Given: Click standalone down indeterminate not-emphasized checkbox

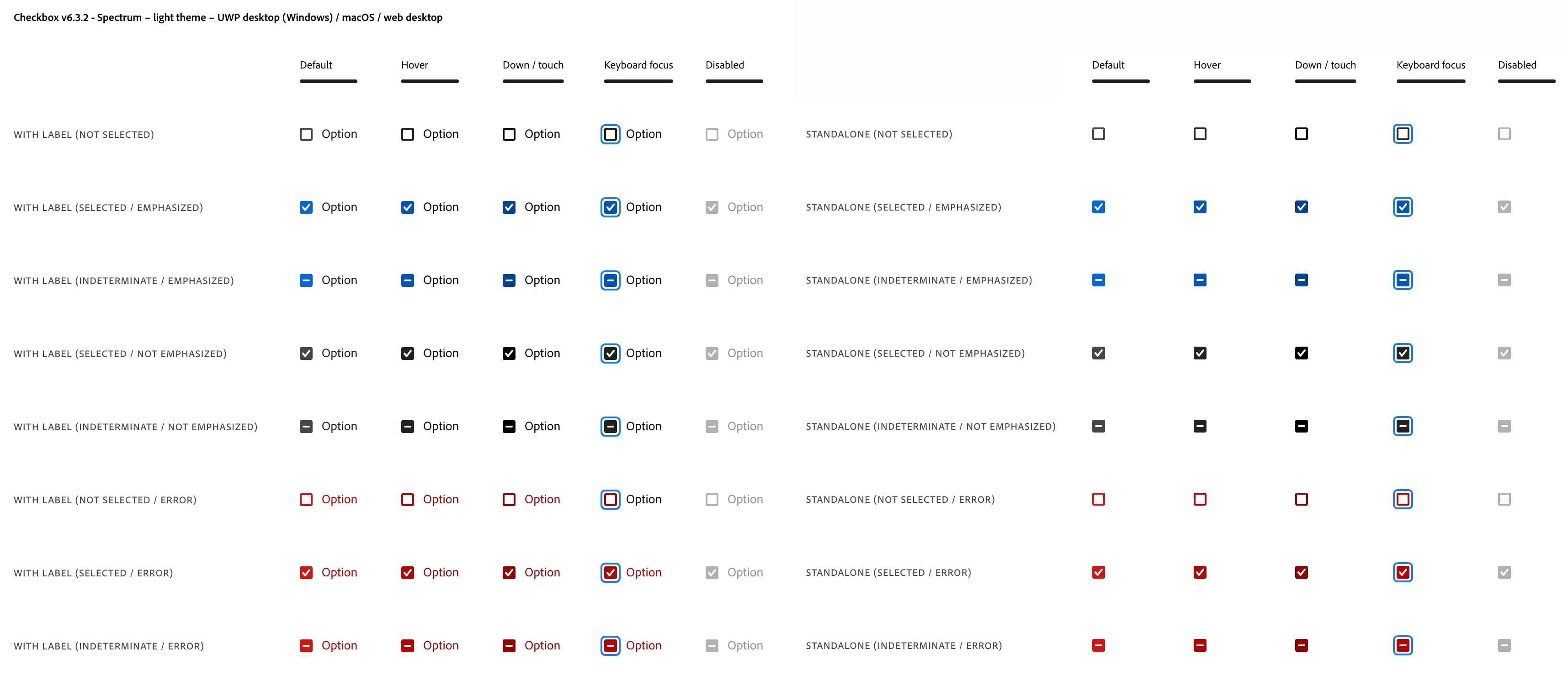Looking at the screenshot, I should click(x=1302, y=426).
